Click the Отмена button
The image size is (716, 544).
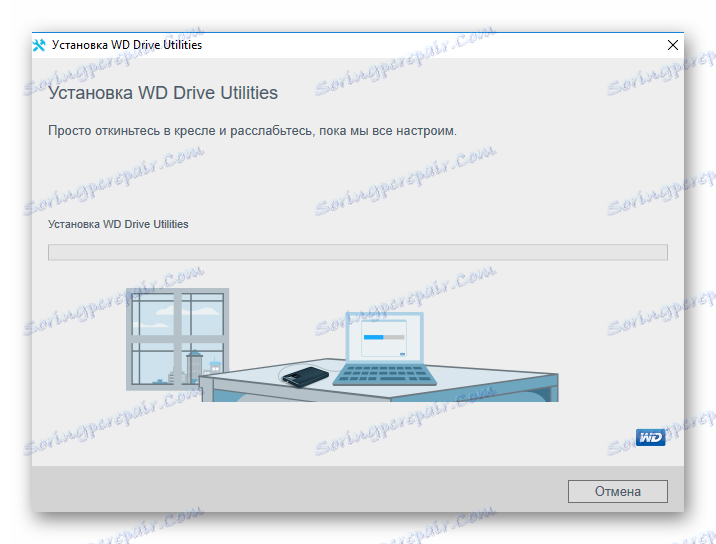click(617, 491)
